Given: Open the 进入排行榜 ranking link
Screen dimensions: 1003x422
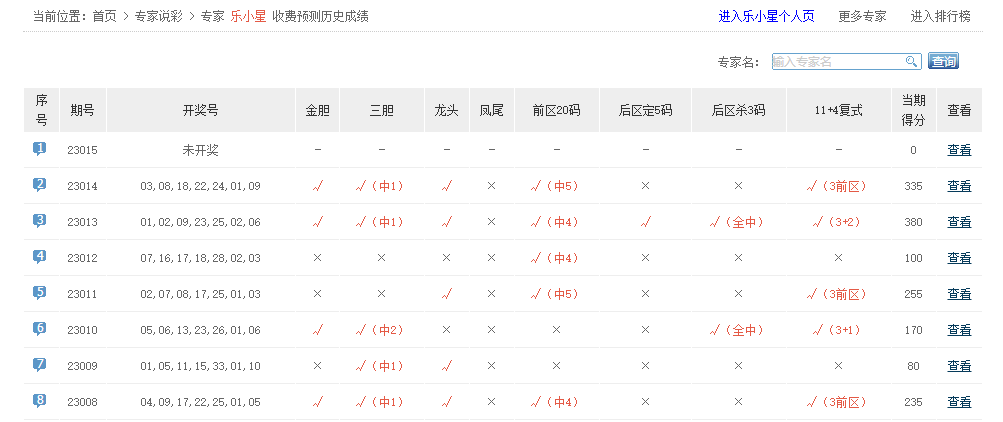Looking at the screenshot, I should pos(940,16).
